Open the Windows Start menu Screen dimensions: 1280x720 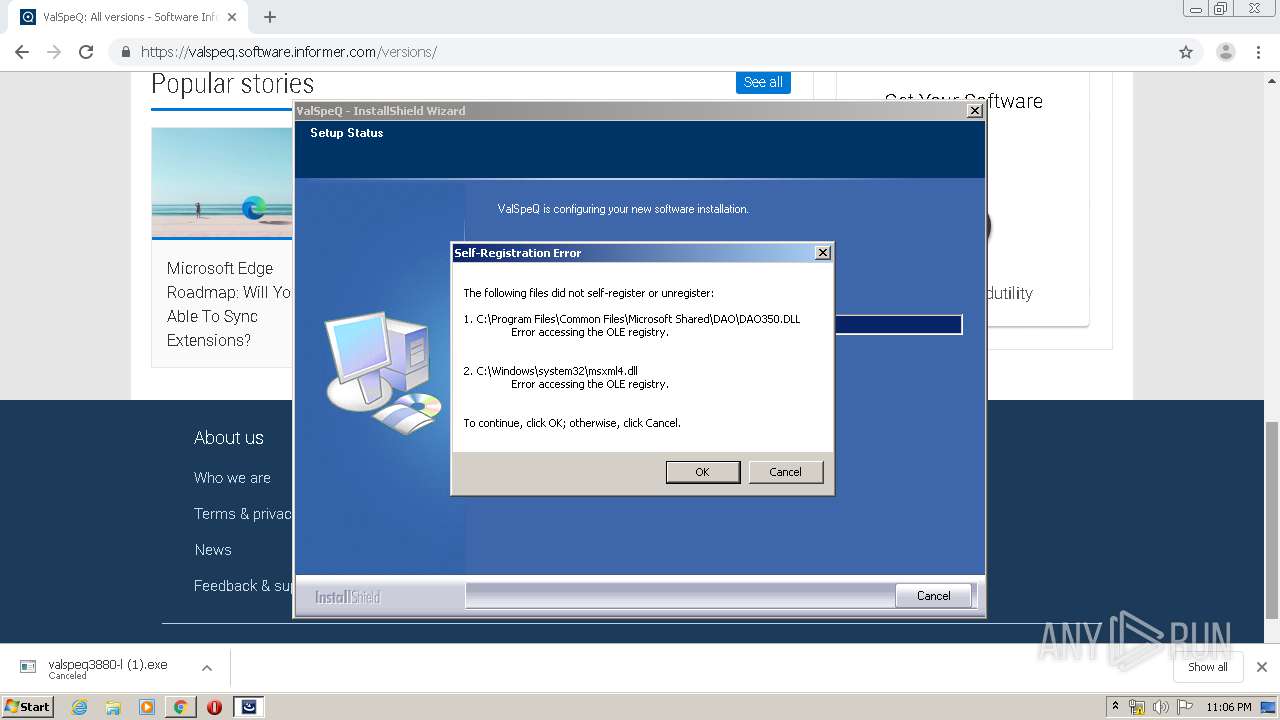coord(28,706)
